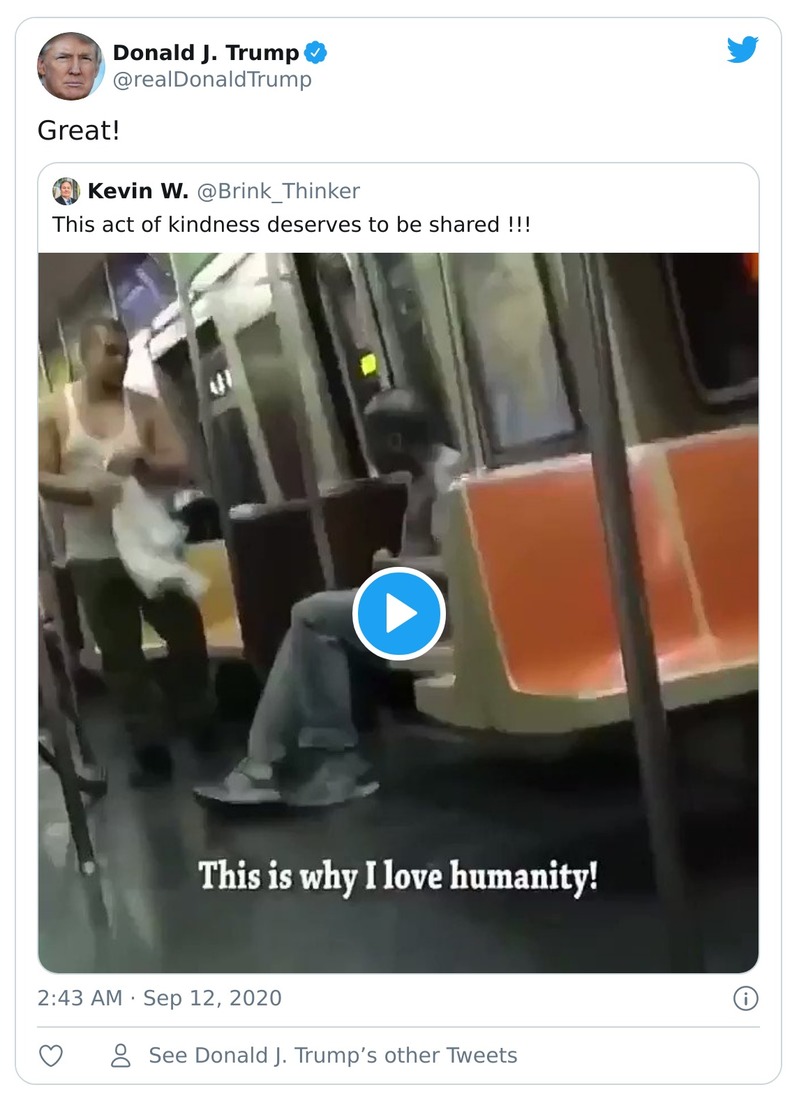
Task: Open the tweet info icon
Action: (x=746, y=998)
